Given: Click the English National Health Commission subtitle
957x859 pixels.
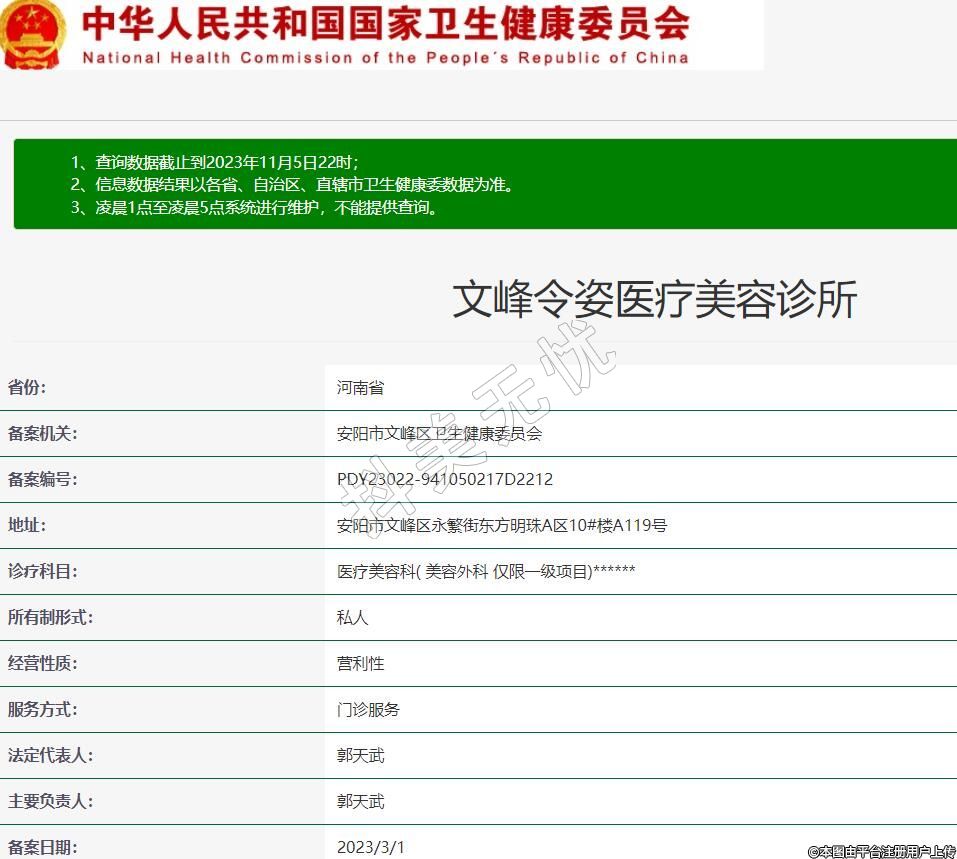Looking at the screenshot, I should tap(385, 58).
